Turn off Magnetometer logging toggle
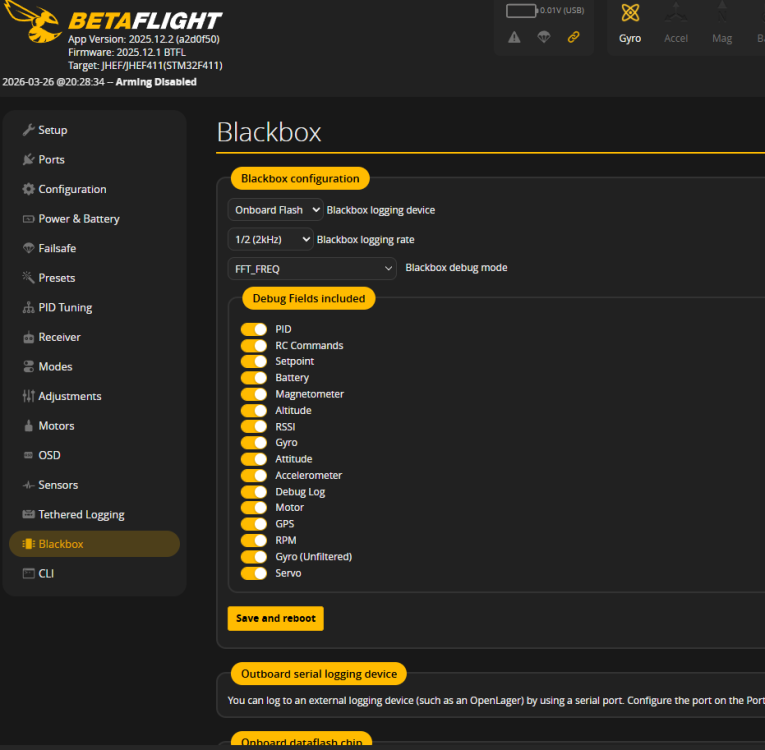 (254, 394)
